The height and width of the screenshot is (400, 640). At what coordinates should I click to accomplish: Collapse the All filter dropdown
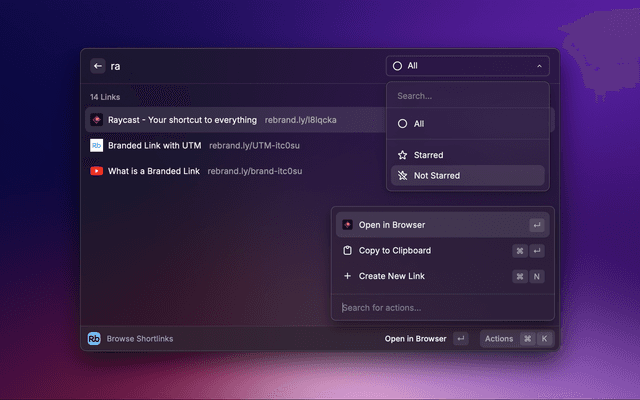tap(467, 66)
